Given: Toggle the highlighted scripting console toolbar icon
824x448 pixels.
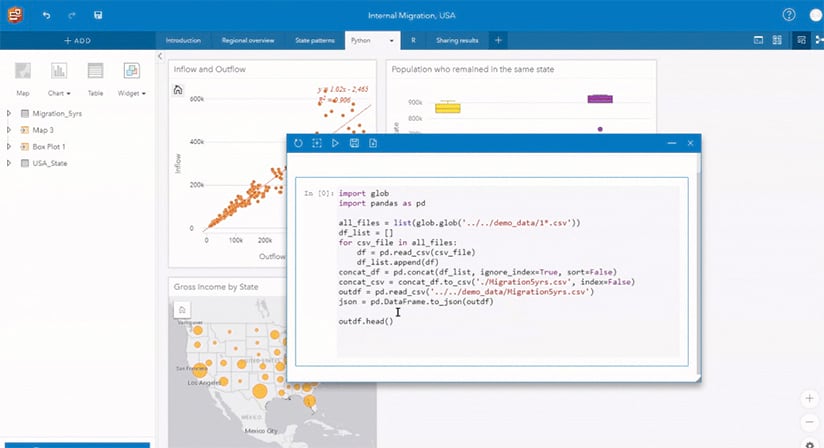Looking at the screenshot, I should [801, 40].
